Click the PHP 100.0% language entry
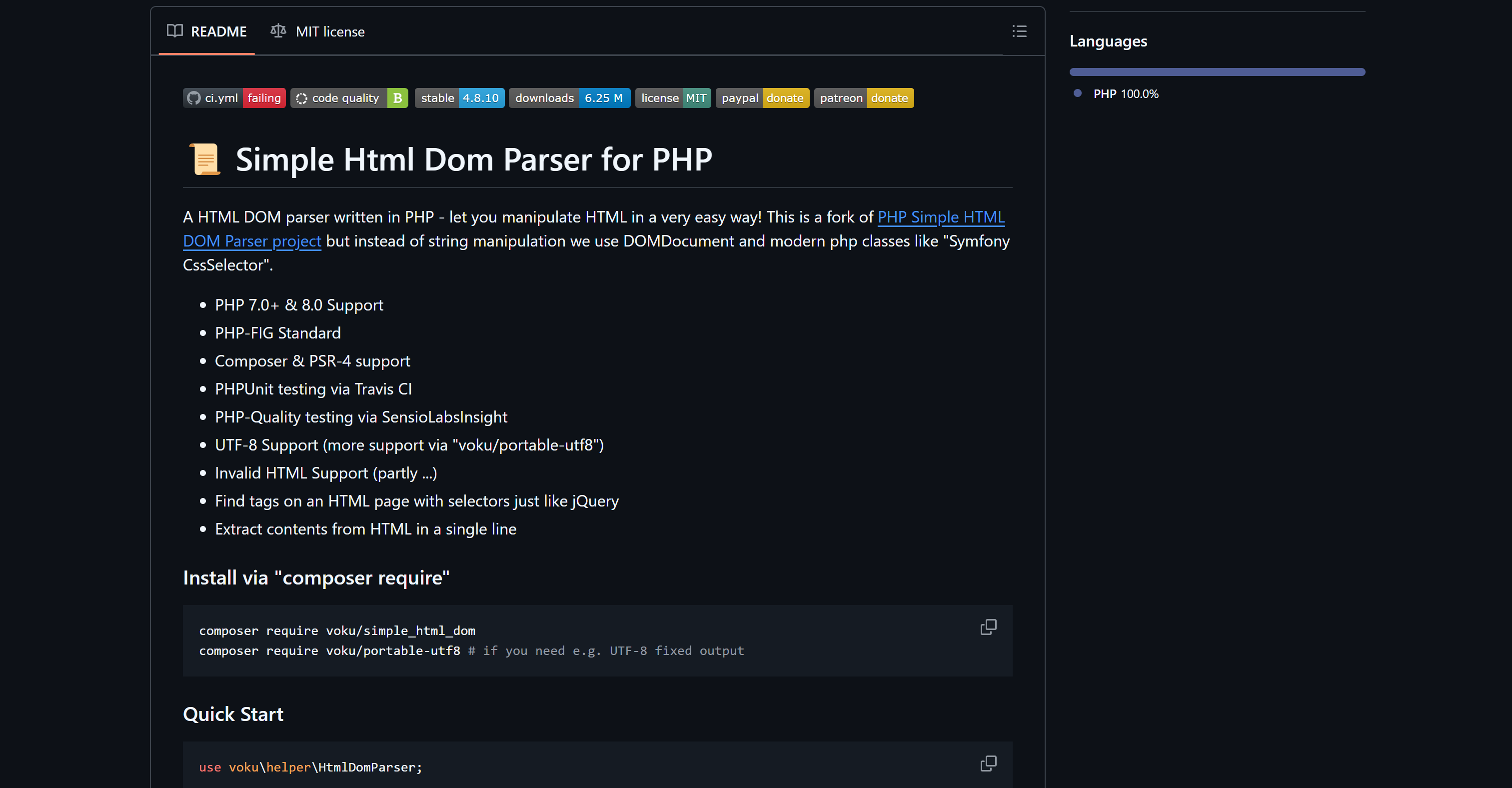This screenshot has height=788, width=1512. coord(1125,94)
